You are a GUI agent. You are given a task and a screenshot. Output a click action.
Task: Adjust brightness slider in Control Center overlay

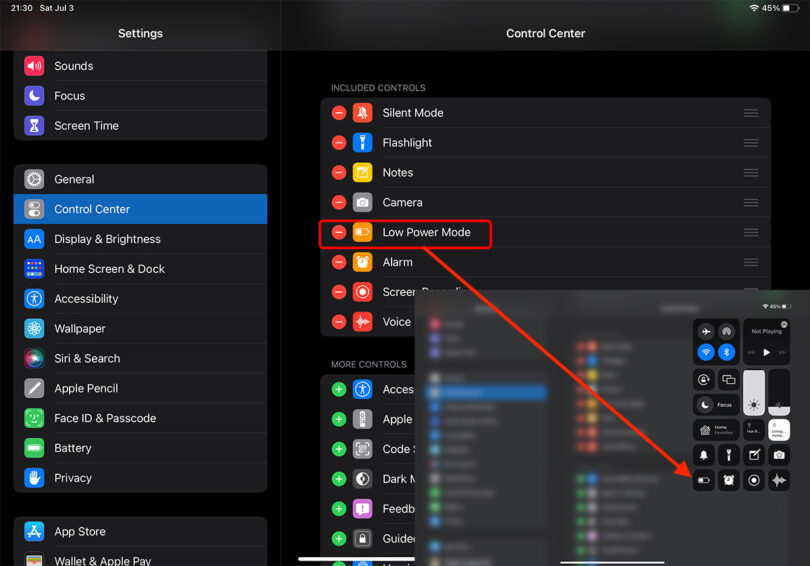pyautogui.click(x=754, y=392)
